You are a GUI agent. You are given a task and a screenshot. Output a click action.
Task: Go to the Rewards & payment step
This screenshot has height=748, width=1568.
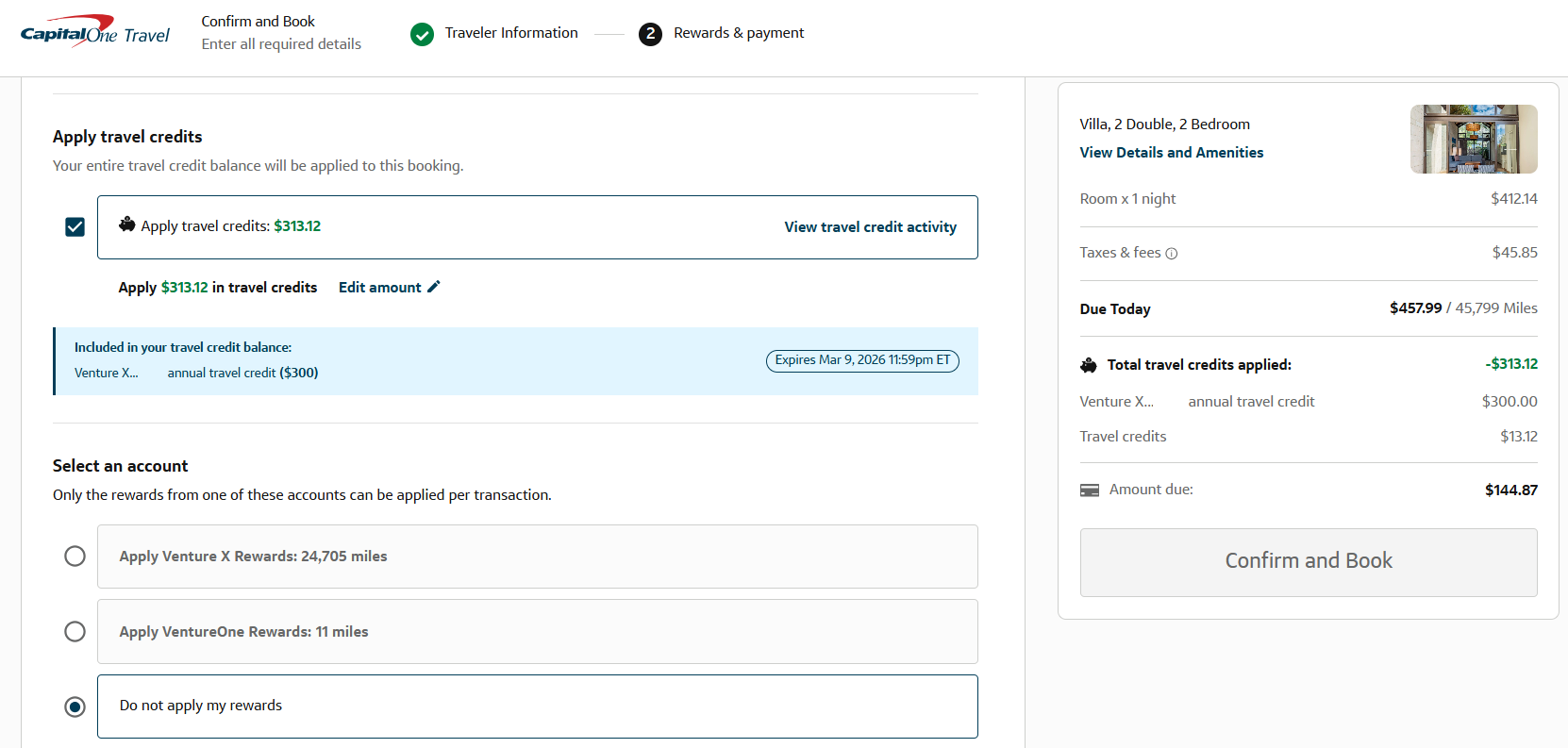[739, 33]
